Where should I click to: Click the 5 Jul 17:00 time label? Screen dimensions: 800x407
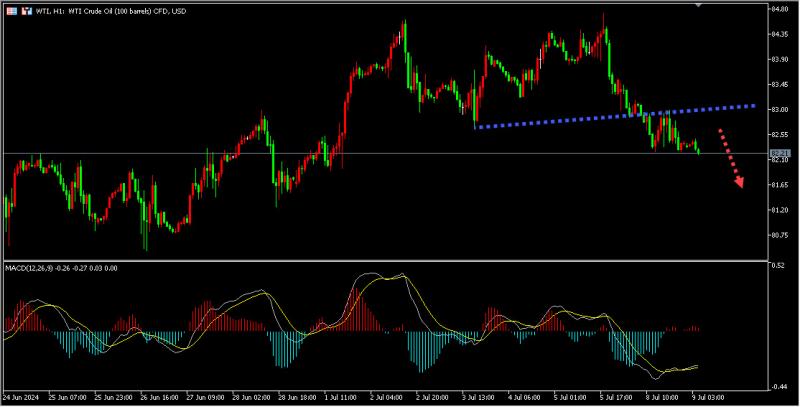pyautogui.click(x=616, y=397)
